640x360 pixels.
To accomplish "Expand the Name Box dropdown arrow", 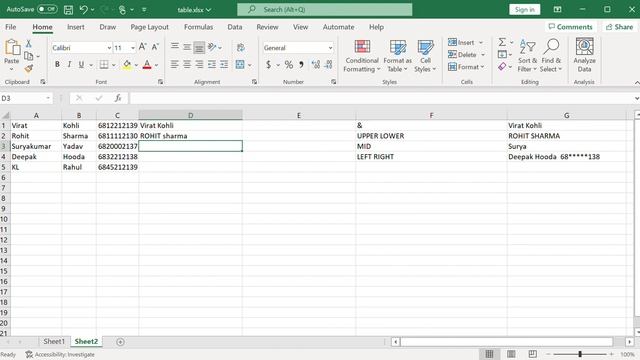I will pyautogui.click(x=48, y=98).
